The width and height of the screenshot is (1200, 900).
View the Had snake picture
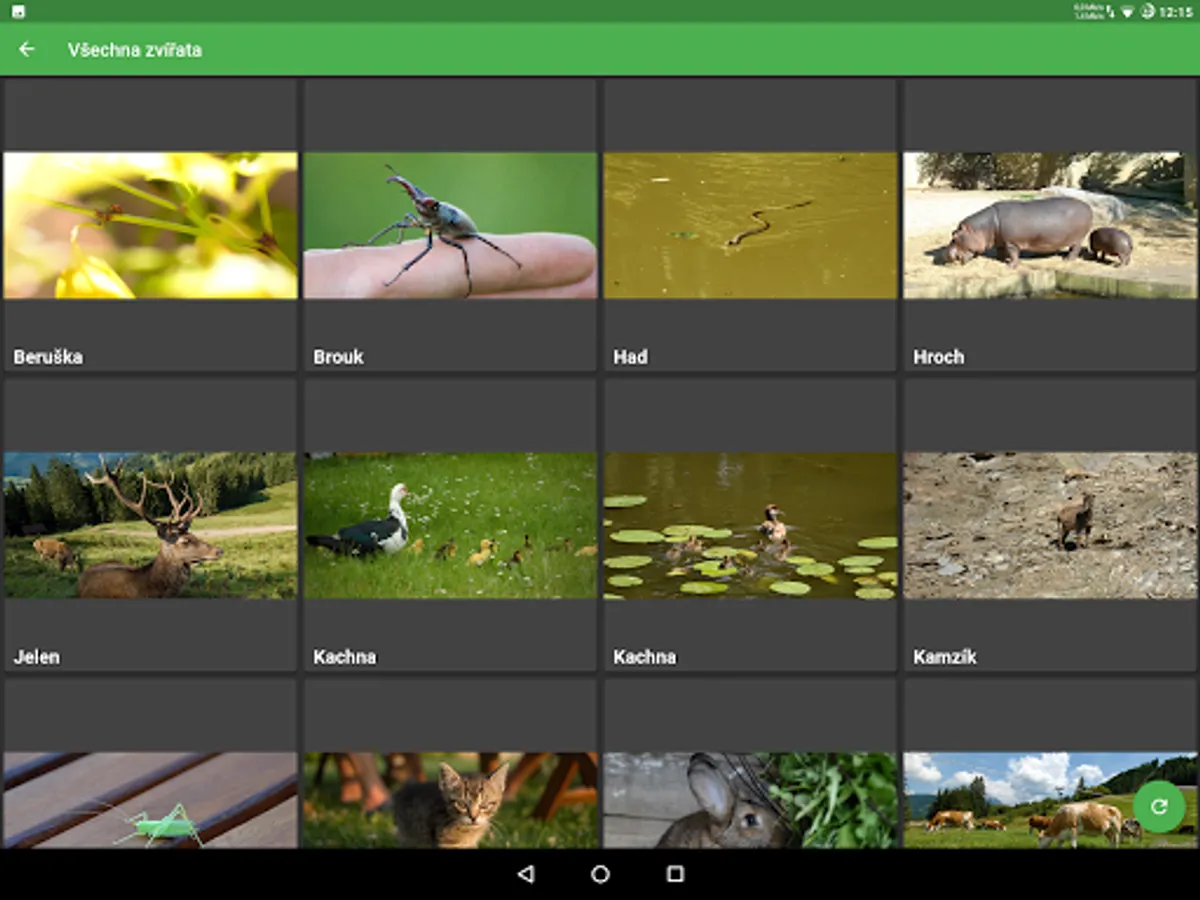point(750,225)
